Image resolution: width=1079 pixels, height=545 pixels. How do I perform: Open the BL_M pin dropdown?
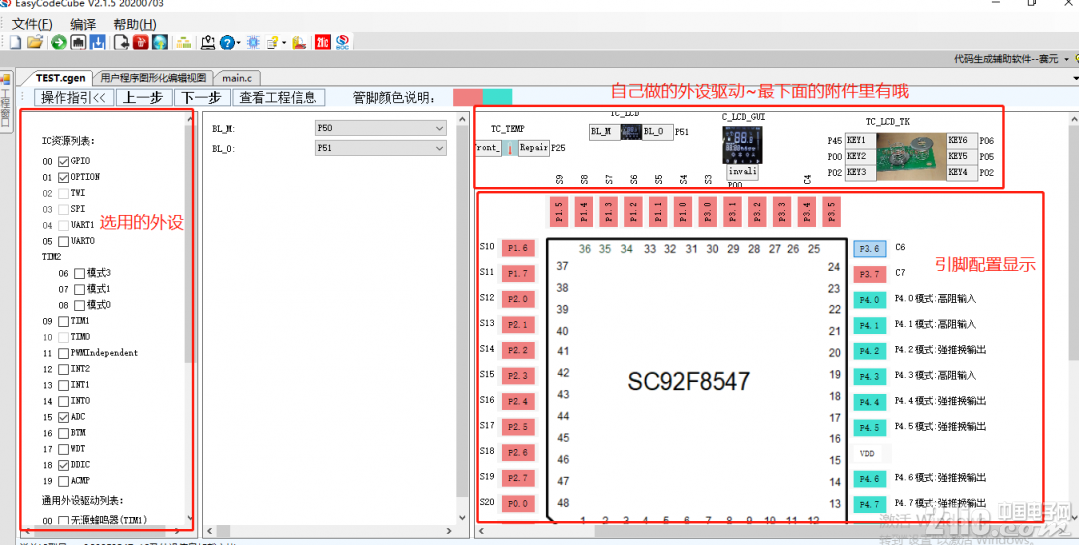coord(380,128)
